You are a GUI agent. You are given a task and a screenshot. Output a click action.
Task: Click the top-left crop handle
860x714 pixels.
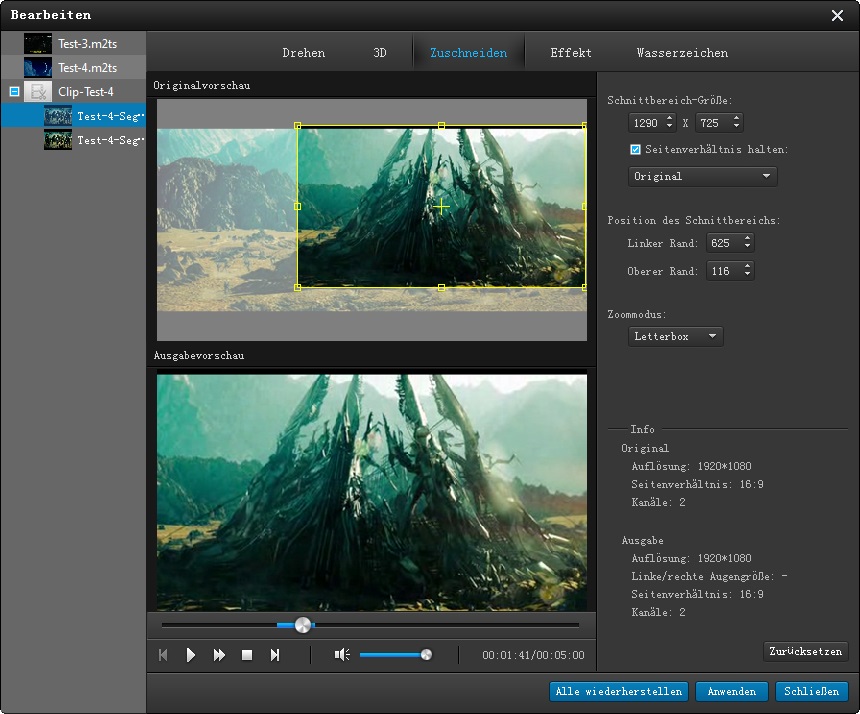pyautogui.click(x=298, y=126)
